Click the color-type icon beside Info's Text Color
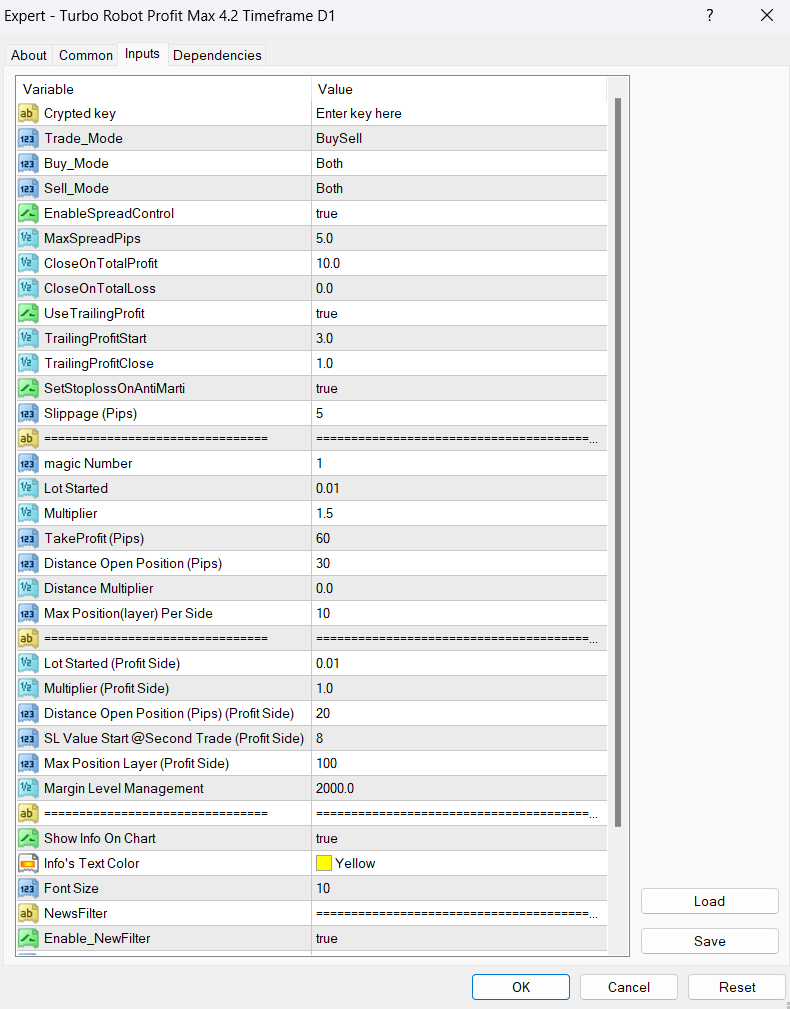The height and width of the screenshot is (1009, 790). tap(29, 863)
